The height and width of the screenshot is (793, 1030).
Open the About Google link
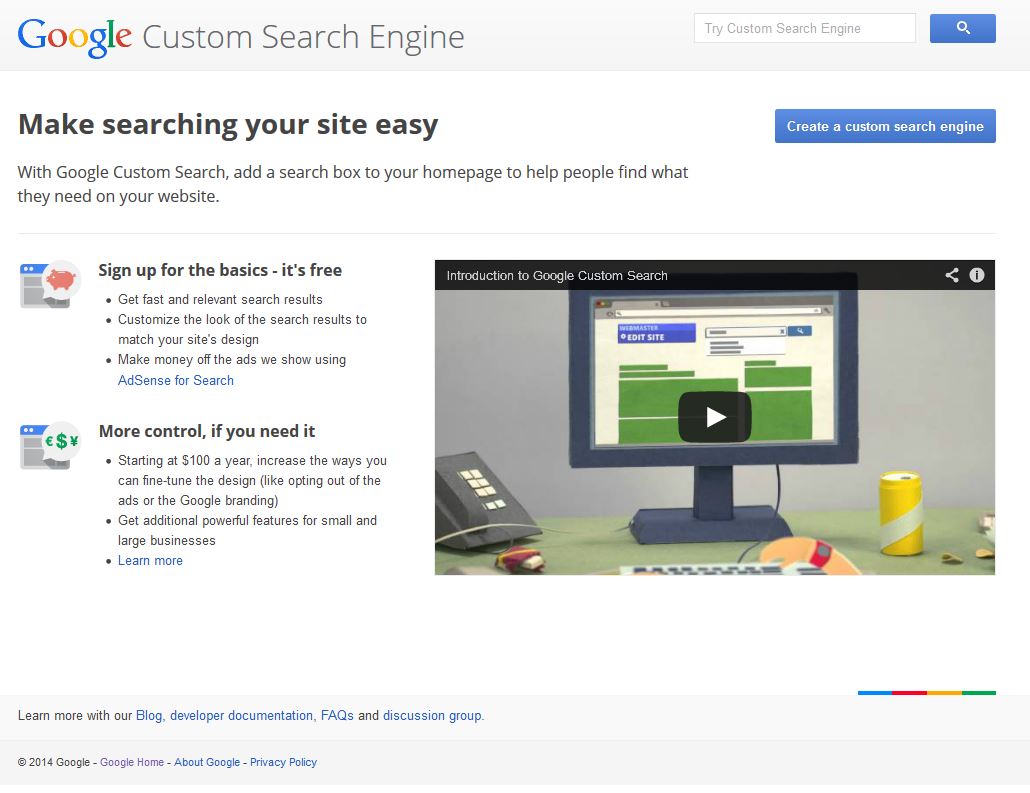click(207, 762)
